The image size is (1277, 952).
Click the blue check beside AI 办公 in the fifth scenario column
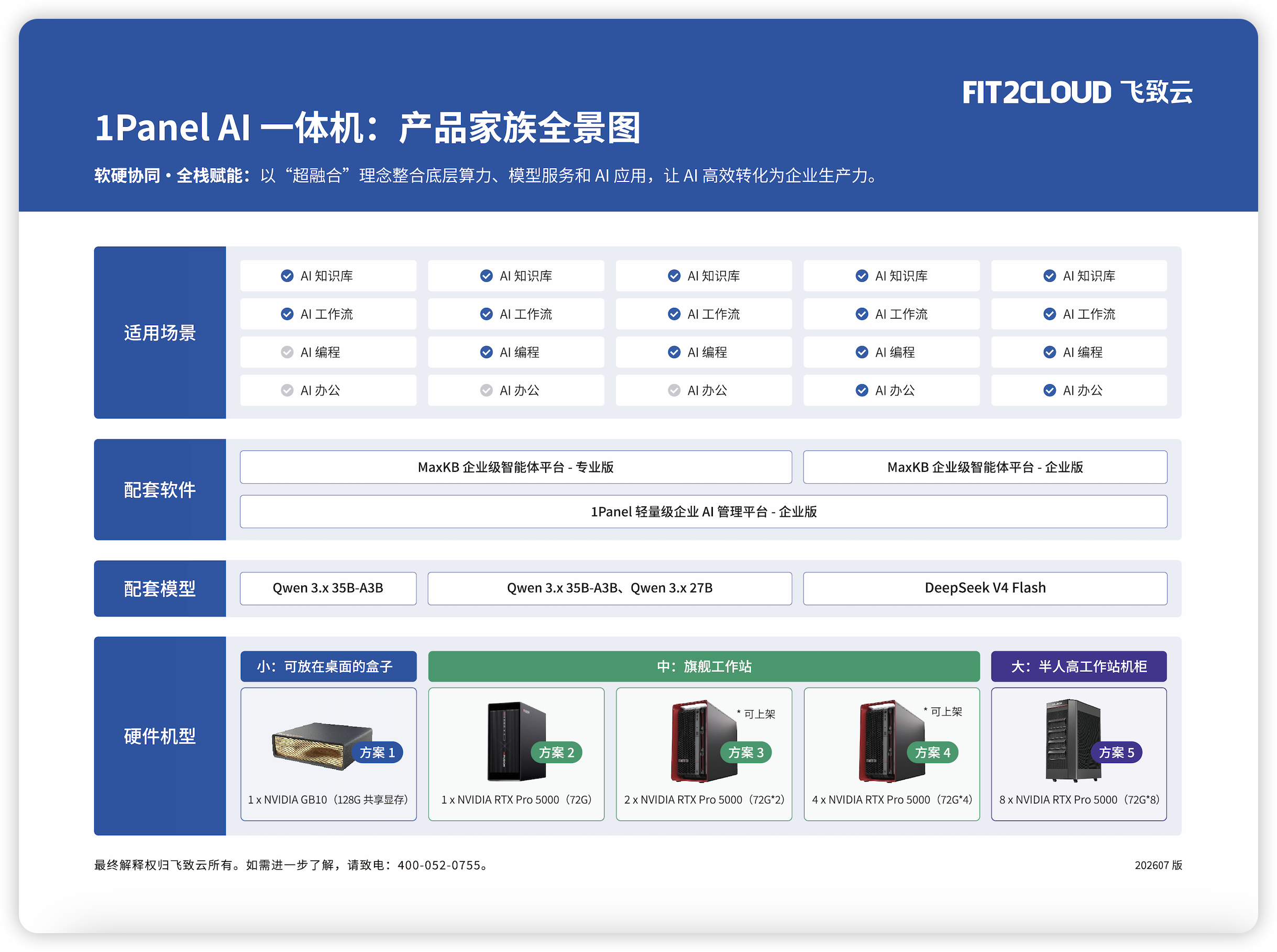point(1050,391)
